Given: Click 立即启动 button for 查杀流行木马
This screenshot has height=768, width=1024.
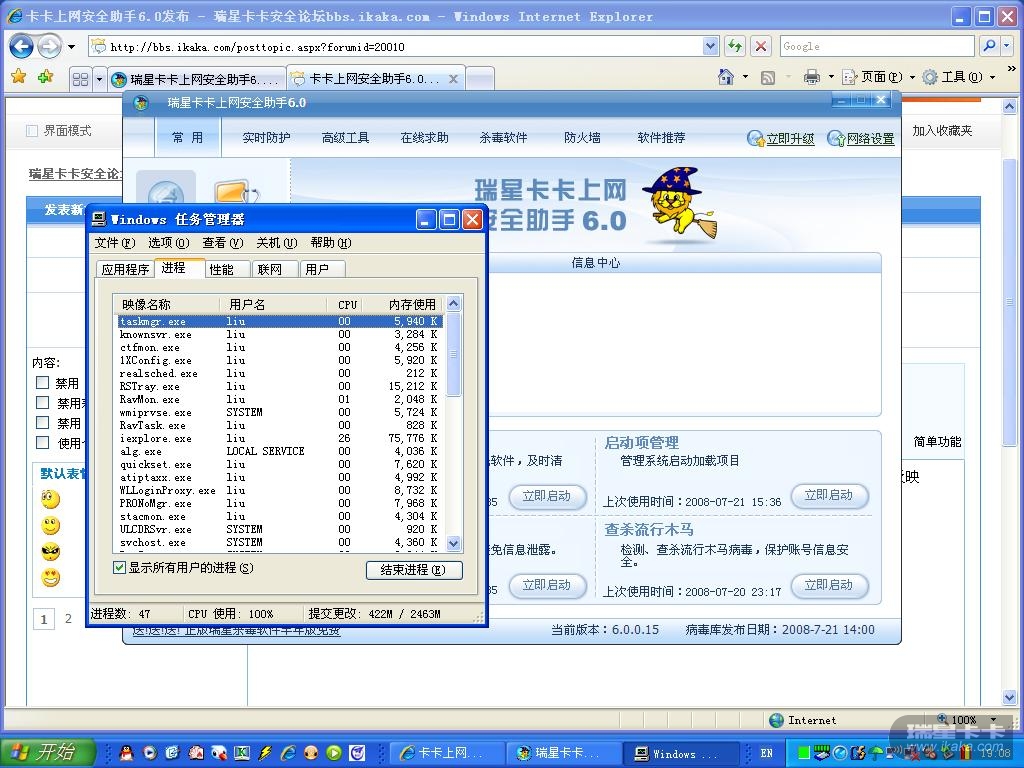Looking at the screenshot, I should click(829, 585).
